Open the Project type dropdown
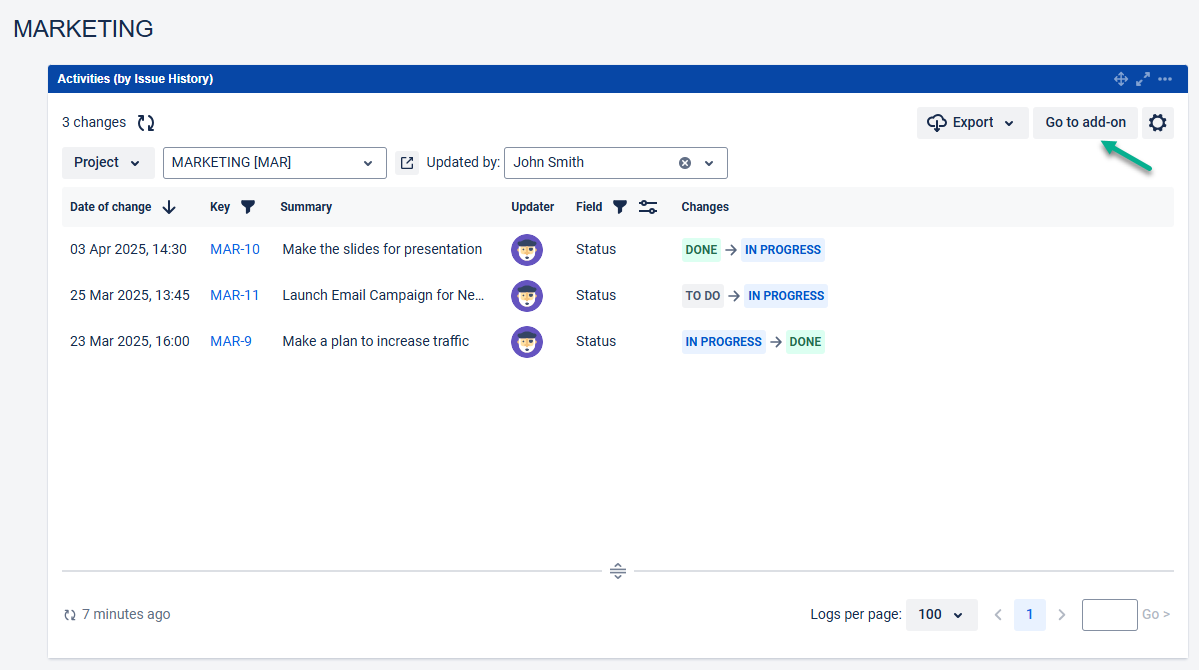This screenshot has height=670, width=1199. point(108,163)
